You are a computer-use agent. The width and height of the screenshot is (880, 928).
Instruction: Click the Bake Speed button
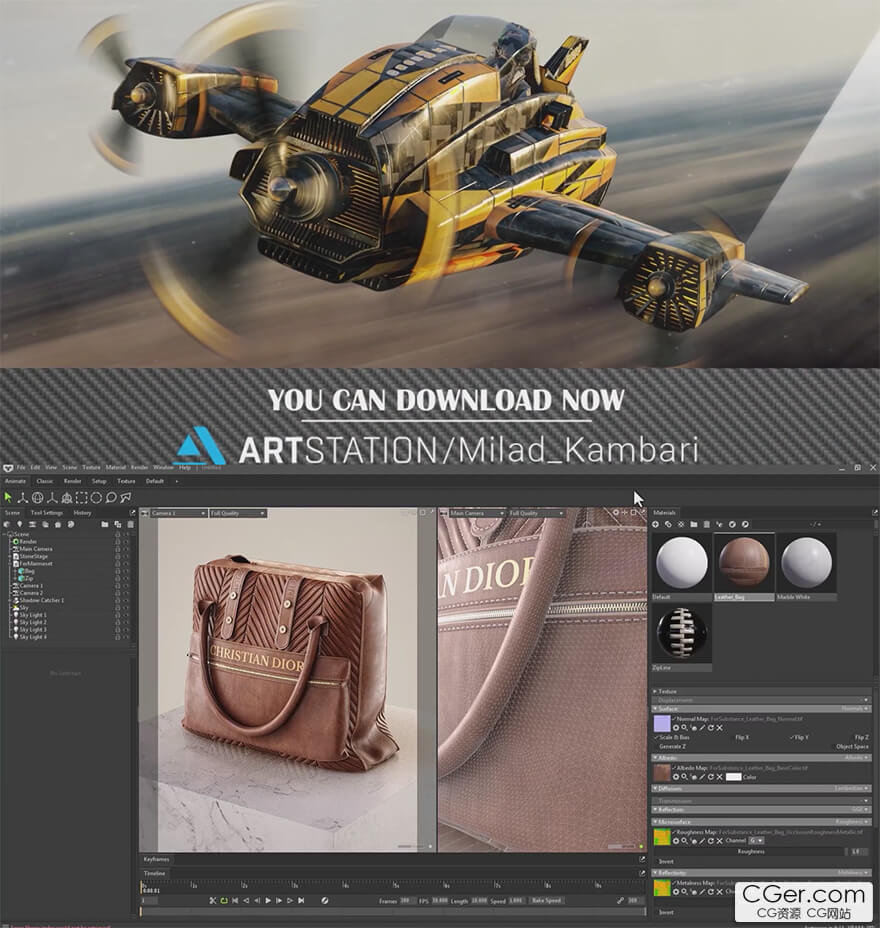coord(546,901)
